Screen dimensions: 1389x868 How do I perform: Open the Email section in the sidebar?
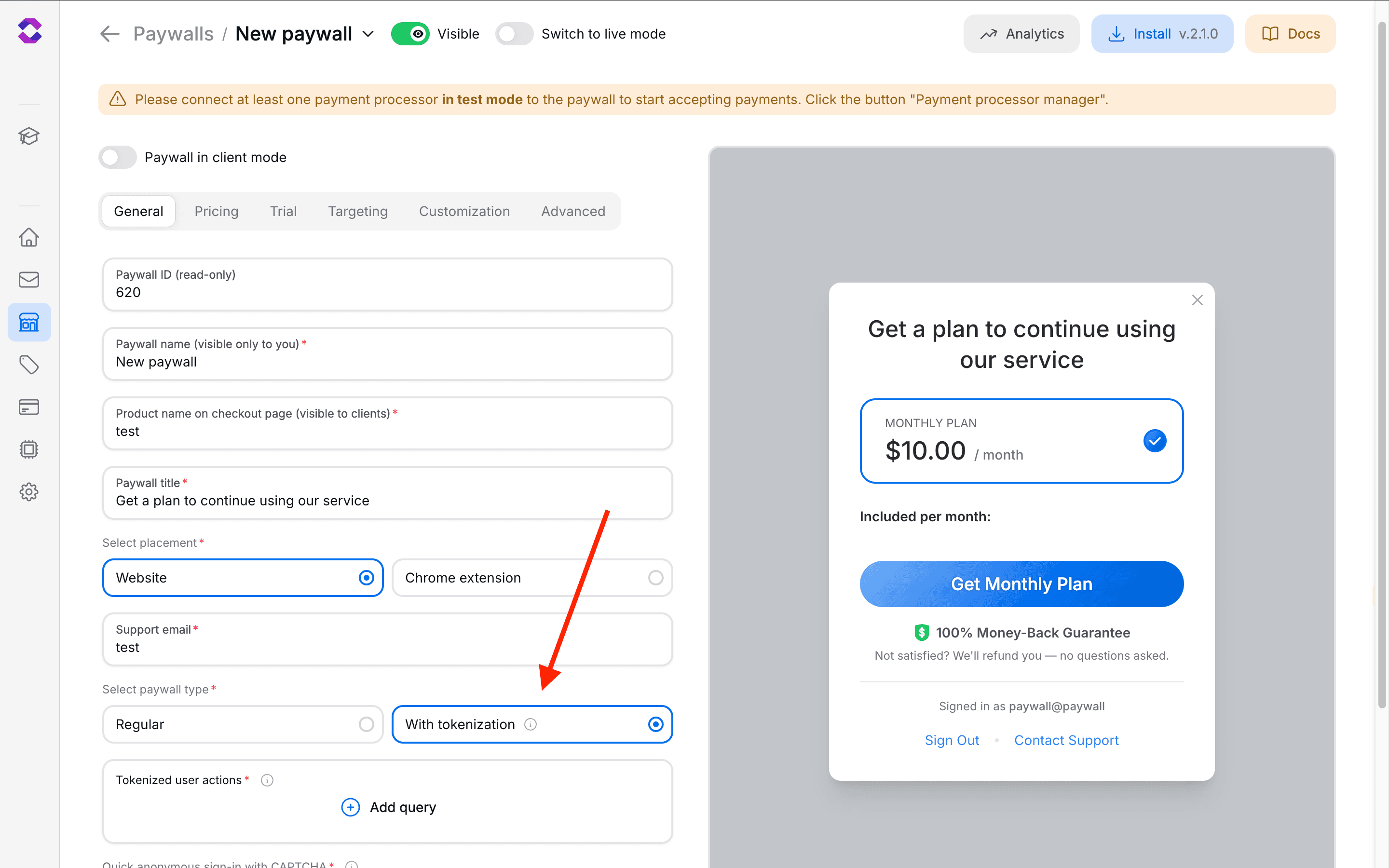pos(29,280)
